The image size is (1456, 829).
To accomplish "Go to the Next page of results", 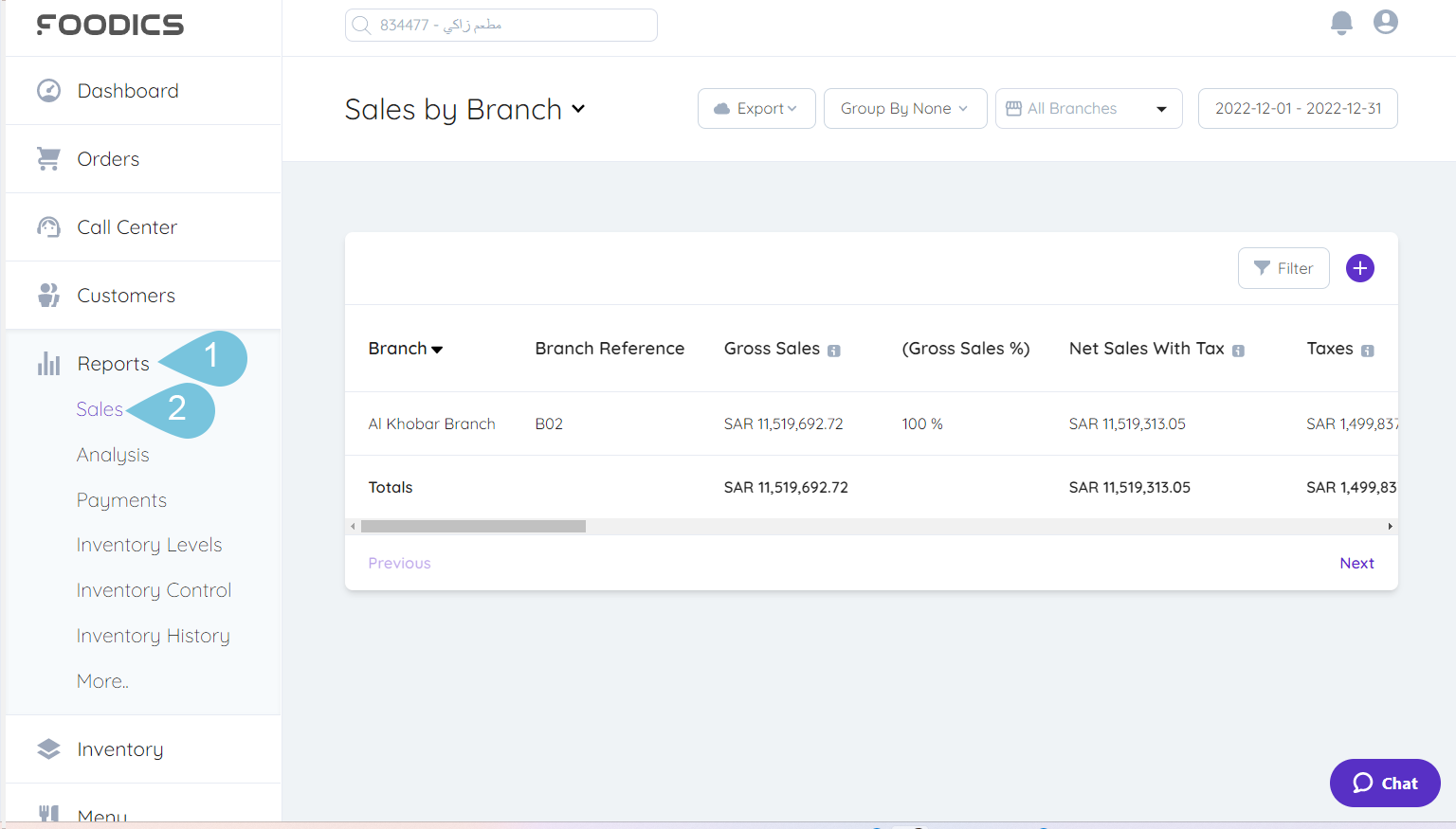I will [1356, 562].
